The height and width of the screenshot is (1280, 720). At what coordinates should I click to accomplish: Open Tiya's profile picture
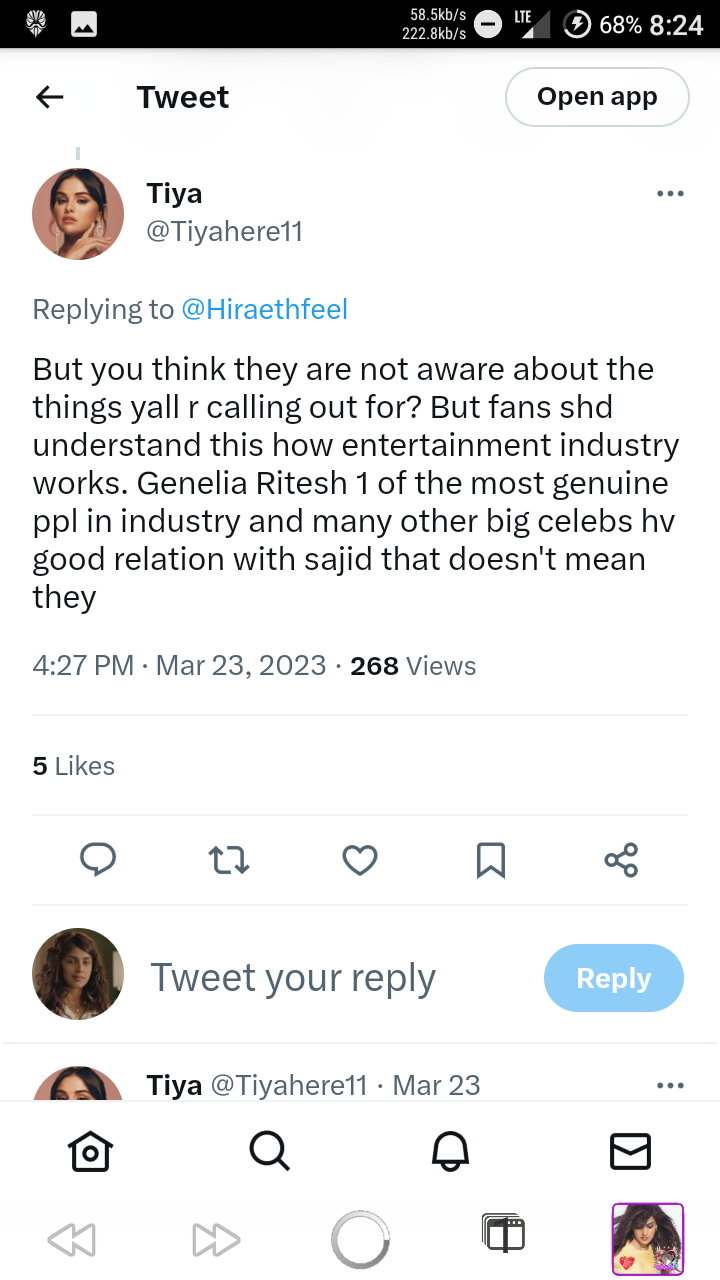coord(78,214)
